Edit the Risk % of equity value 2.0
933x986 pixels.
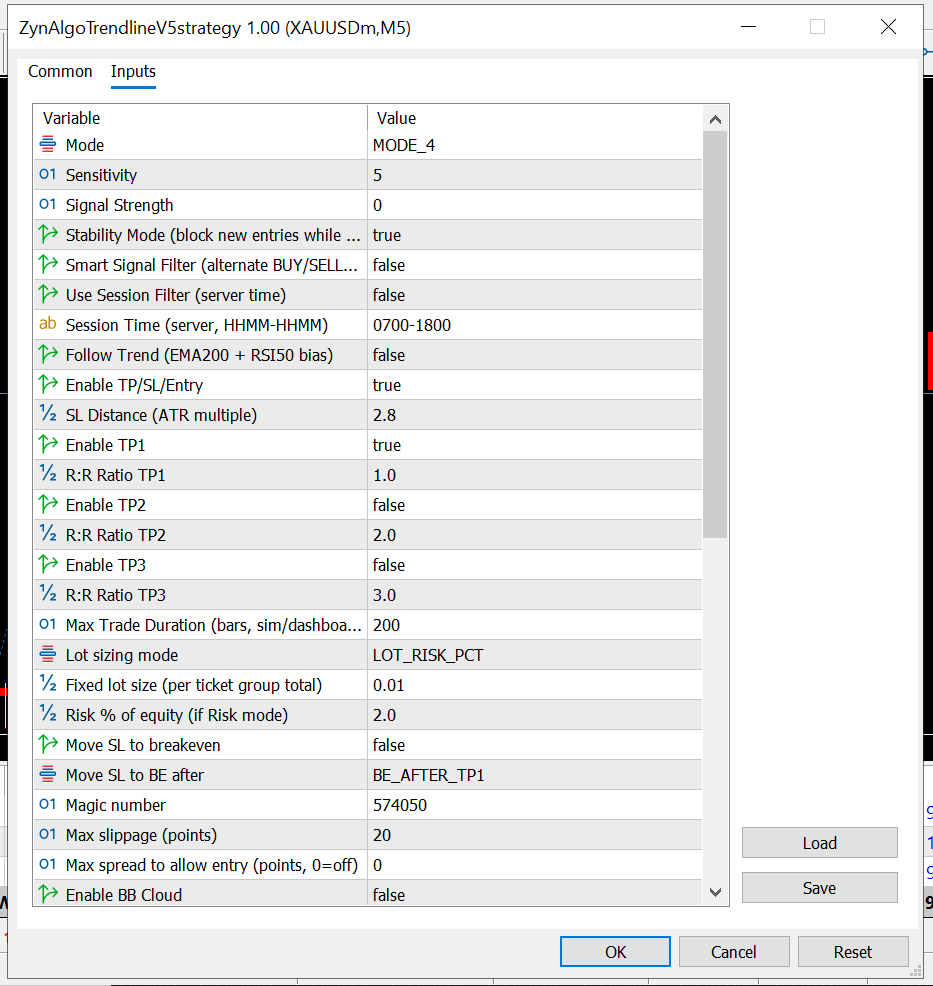(x=534, y=715)
